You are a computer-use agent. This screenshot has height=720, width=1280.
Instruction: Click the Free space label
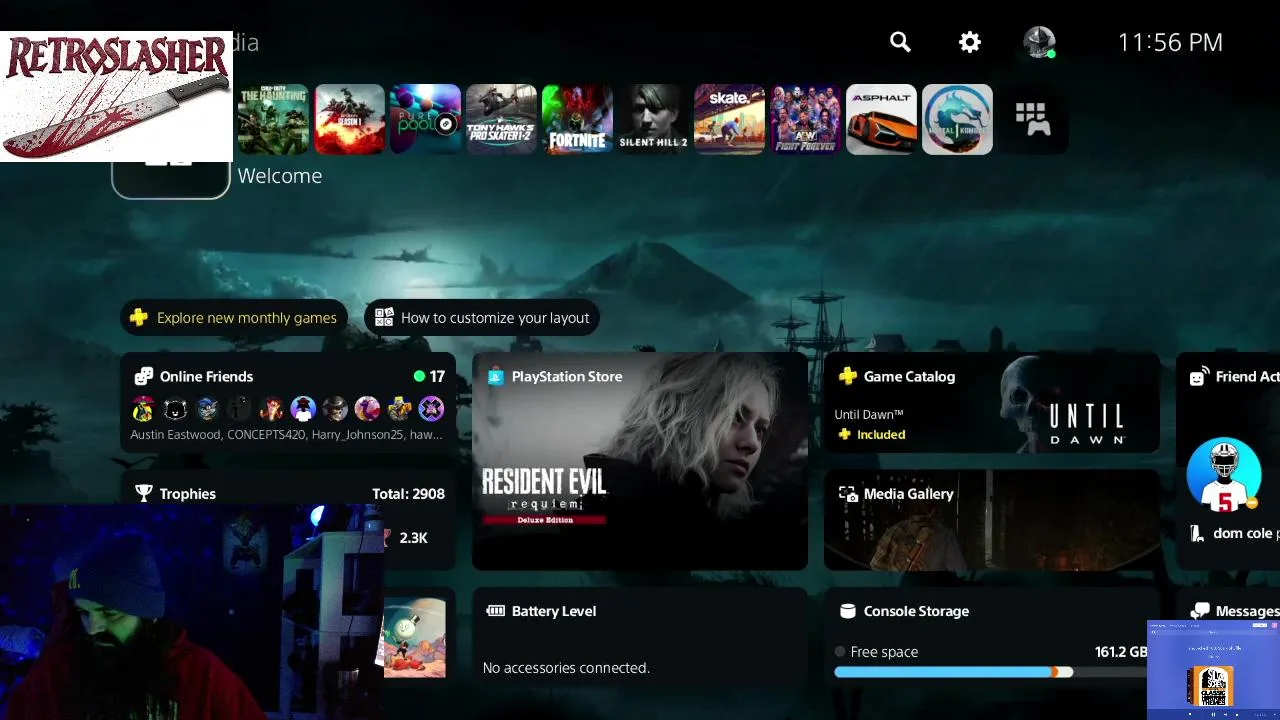(884, 652)
